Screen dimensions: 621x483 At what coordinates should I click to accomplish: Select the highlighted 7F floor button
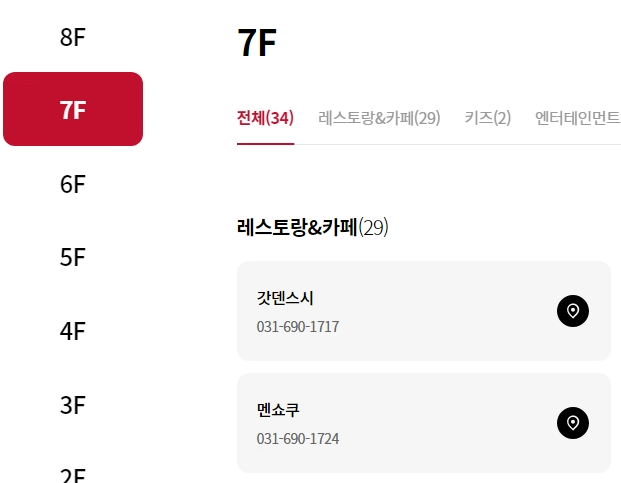point(73,109)
